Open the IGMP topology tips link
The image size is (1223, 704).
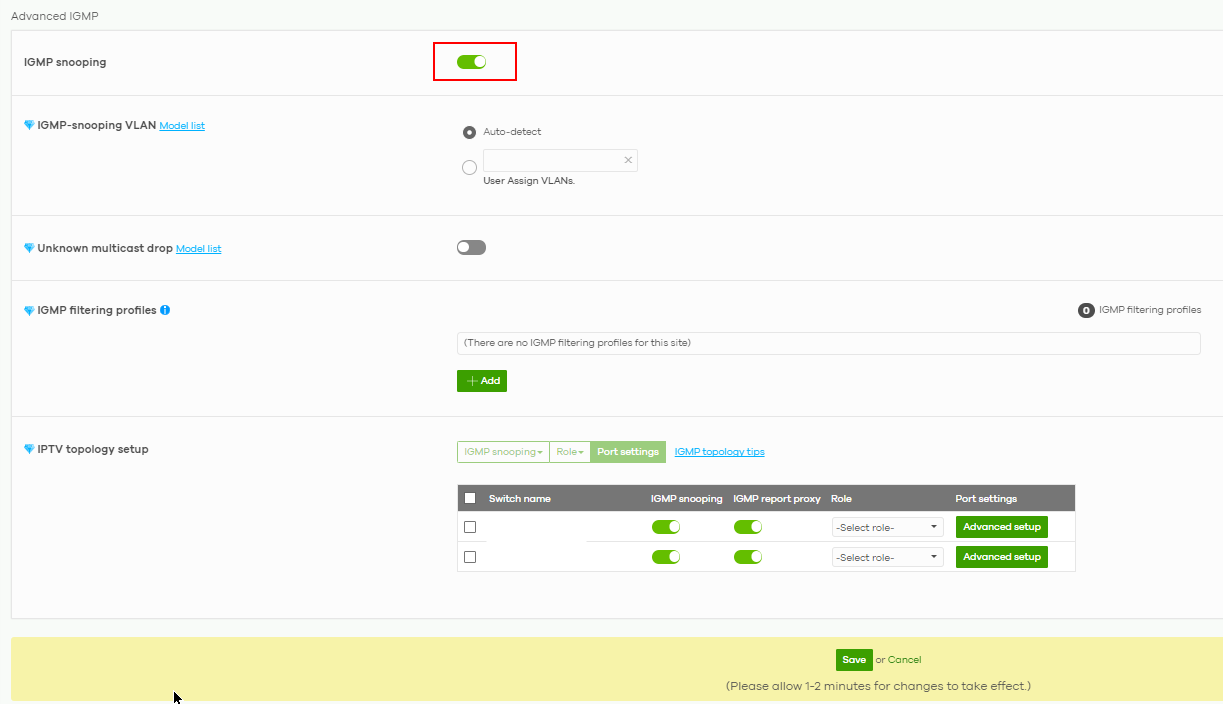[x=719, y=452]
